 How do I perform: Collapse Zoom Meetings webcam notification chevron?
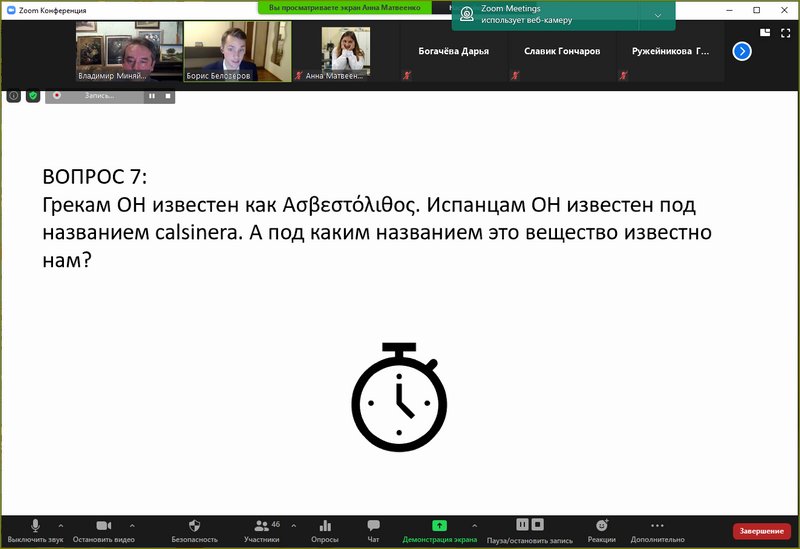pyautogui.click(x=658, y=15)
